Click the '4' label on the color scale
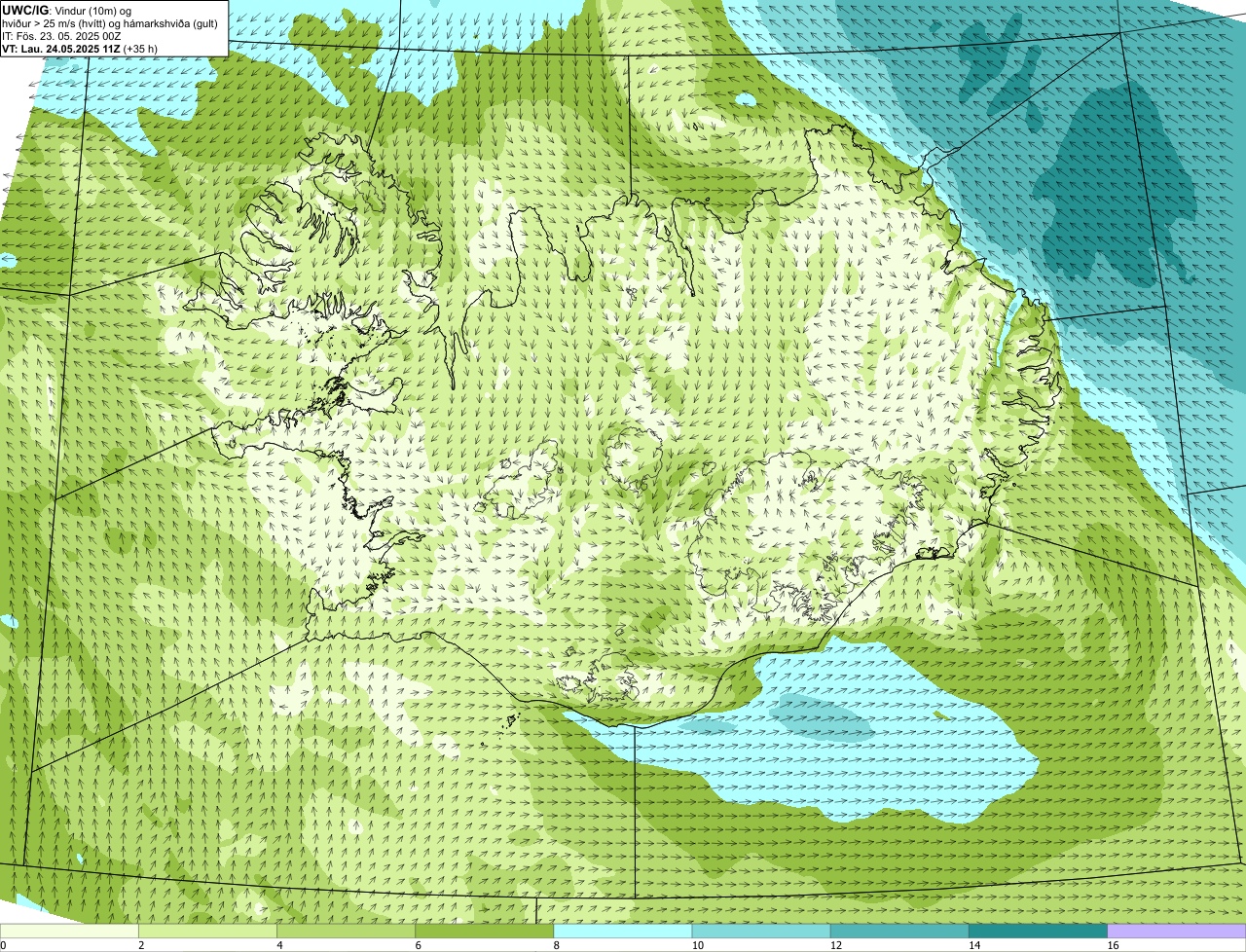Image resolution: width=1246 pixels, height=952 pixels. 279,945
